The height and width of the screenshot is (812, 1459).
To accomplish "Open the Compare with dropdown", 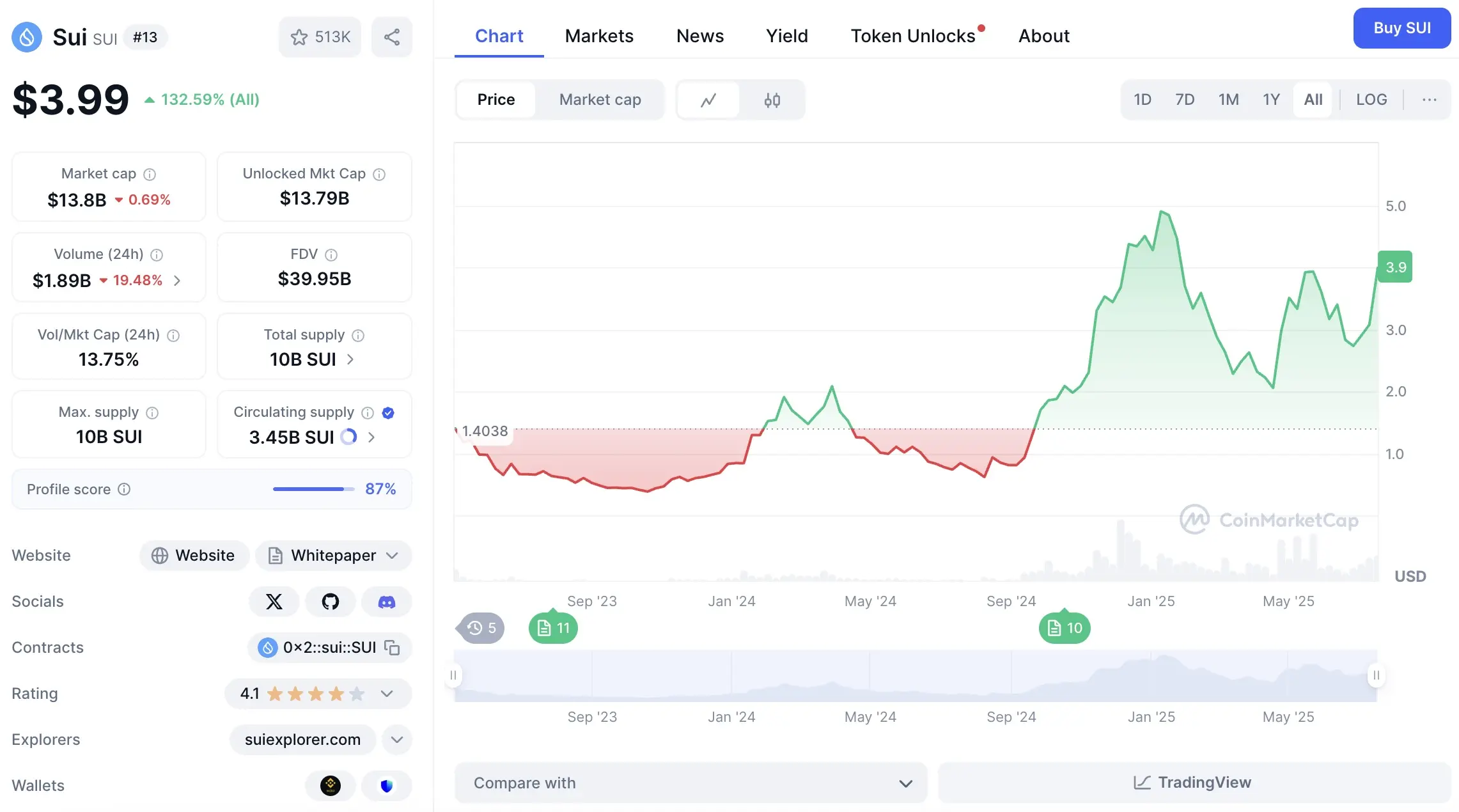I will click(x=690, y=783).
